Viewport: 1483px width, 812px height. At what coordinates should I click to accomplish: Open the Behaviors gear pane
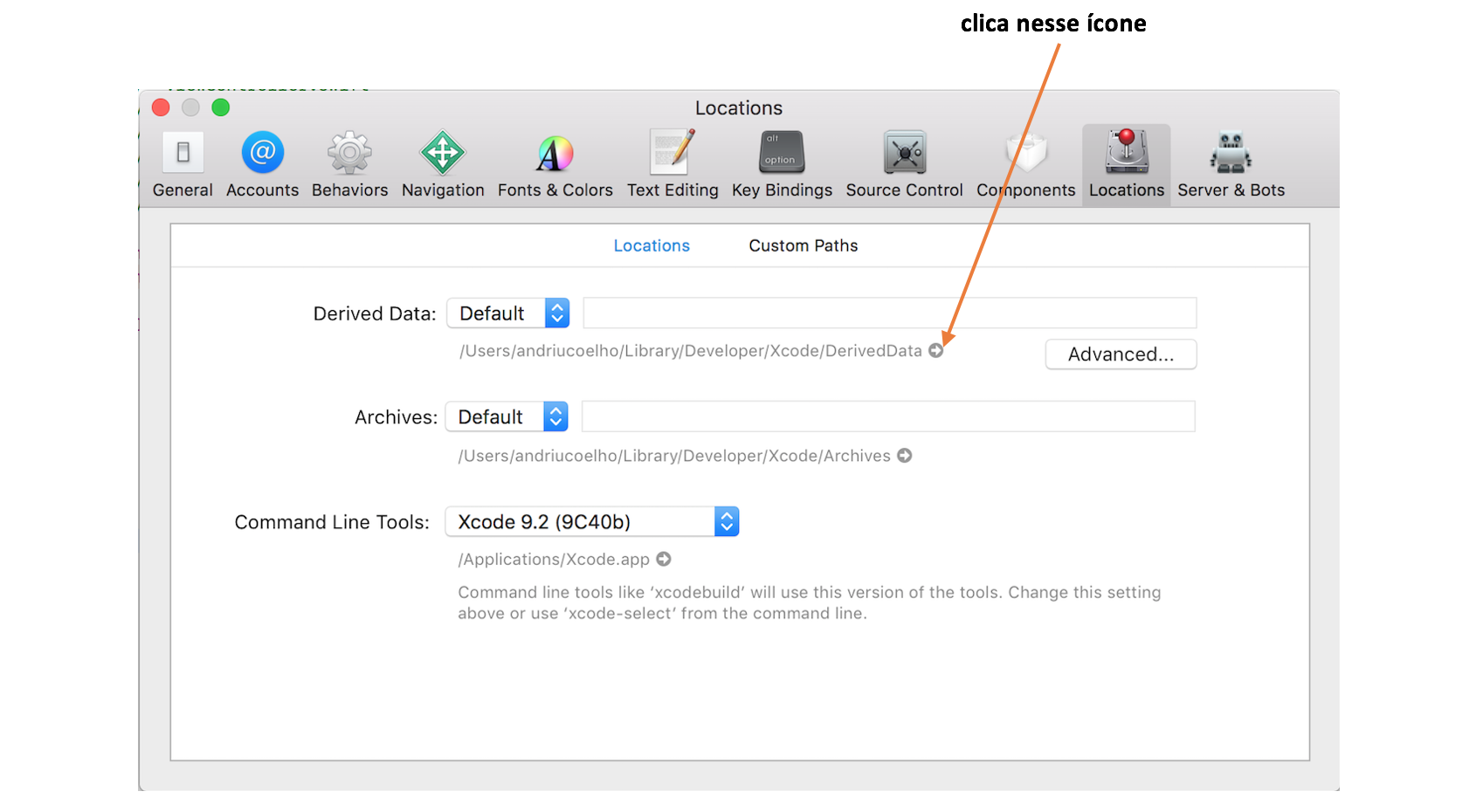click(x=349, y=164)
